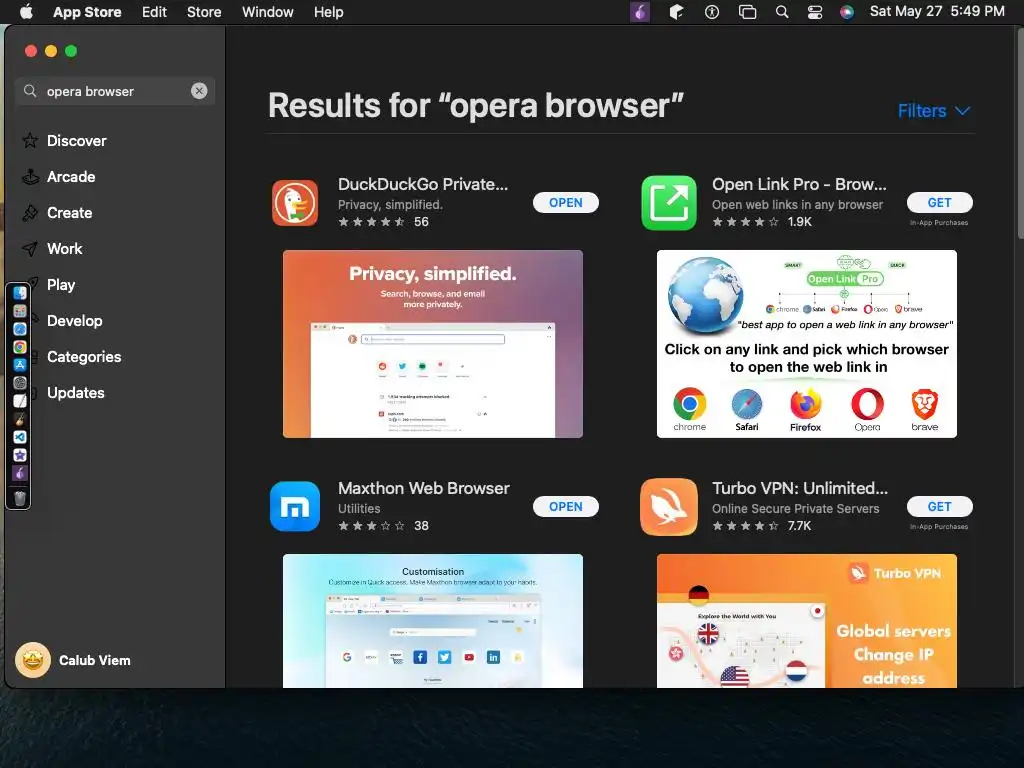Open the Discover section in the sidebar
1024x768 pixels.
(76, 140)
